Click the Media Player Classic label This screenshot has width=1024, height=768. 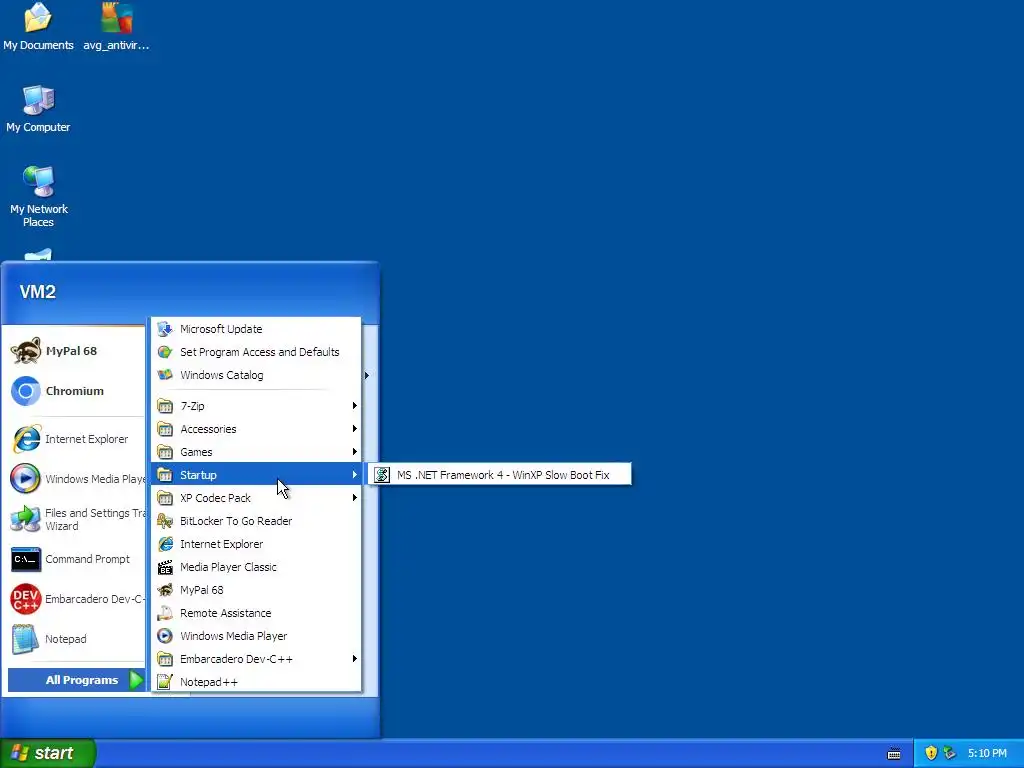click(228, 567)
